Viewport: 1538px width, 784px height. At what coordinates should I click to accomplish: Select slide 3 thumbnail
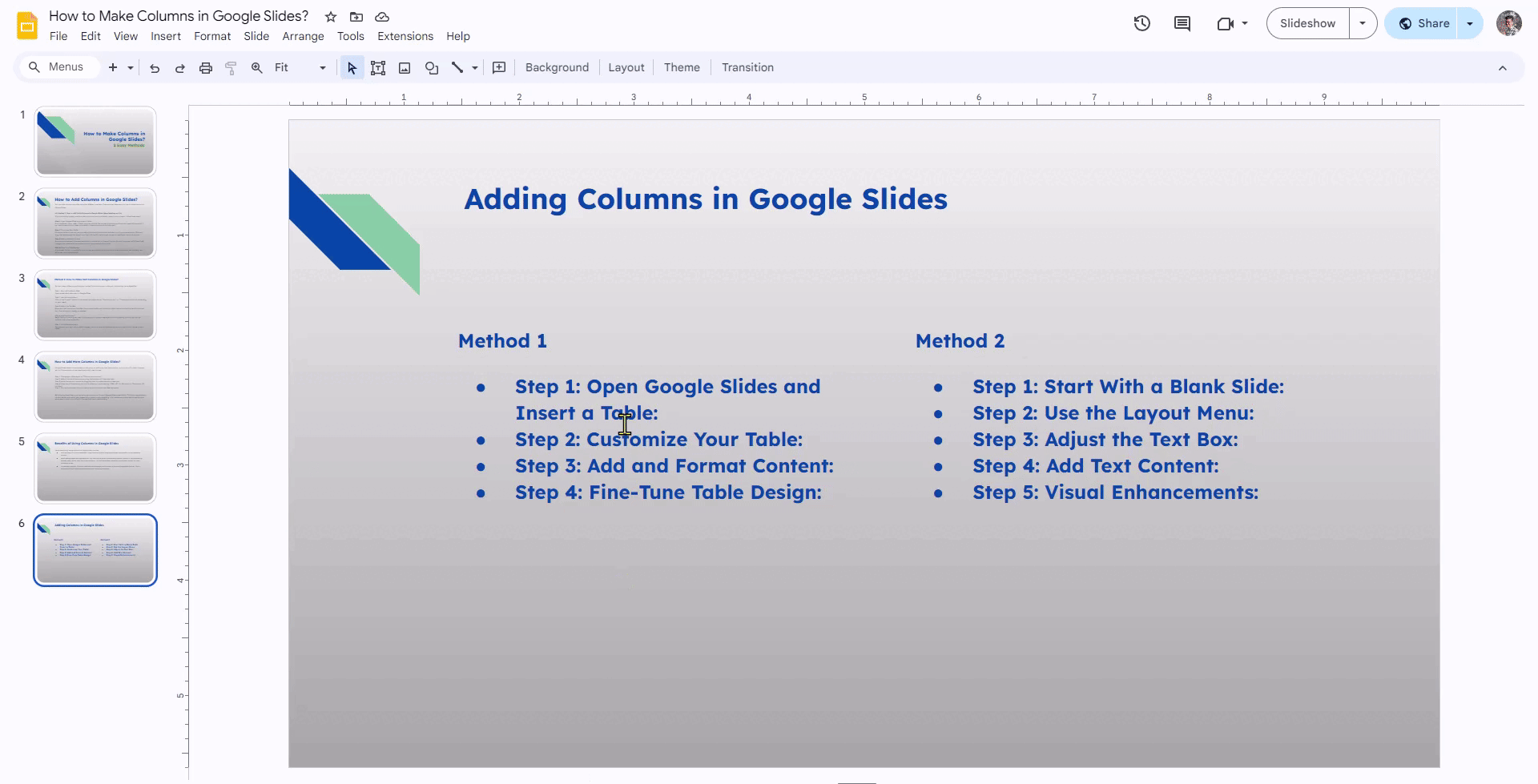[95, 305]
